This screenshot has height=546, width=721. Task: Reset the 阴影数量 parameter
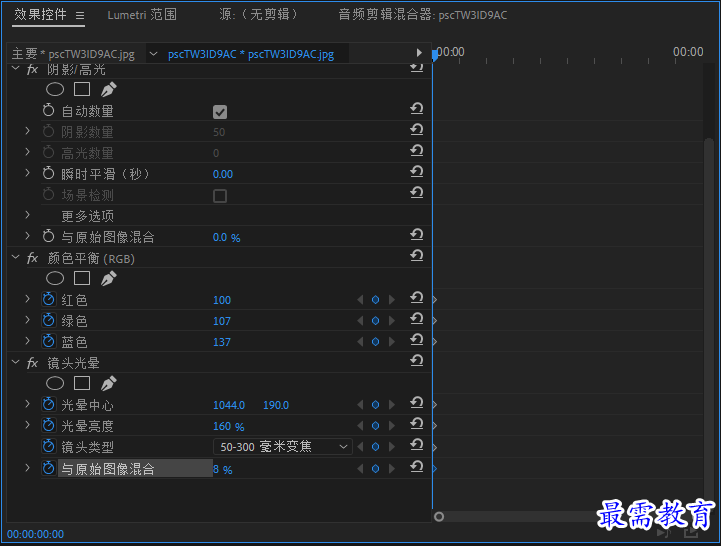(x=417, y=130)
